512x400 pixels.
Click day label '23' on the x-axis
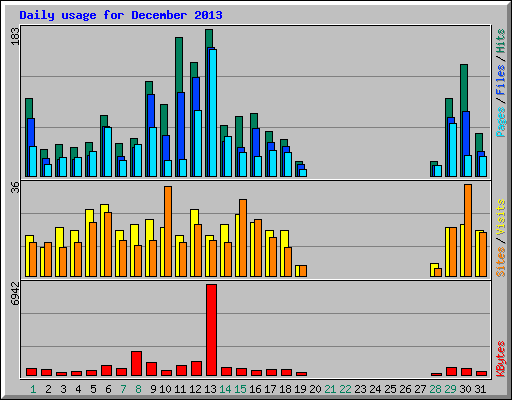tap(360, 389)
